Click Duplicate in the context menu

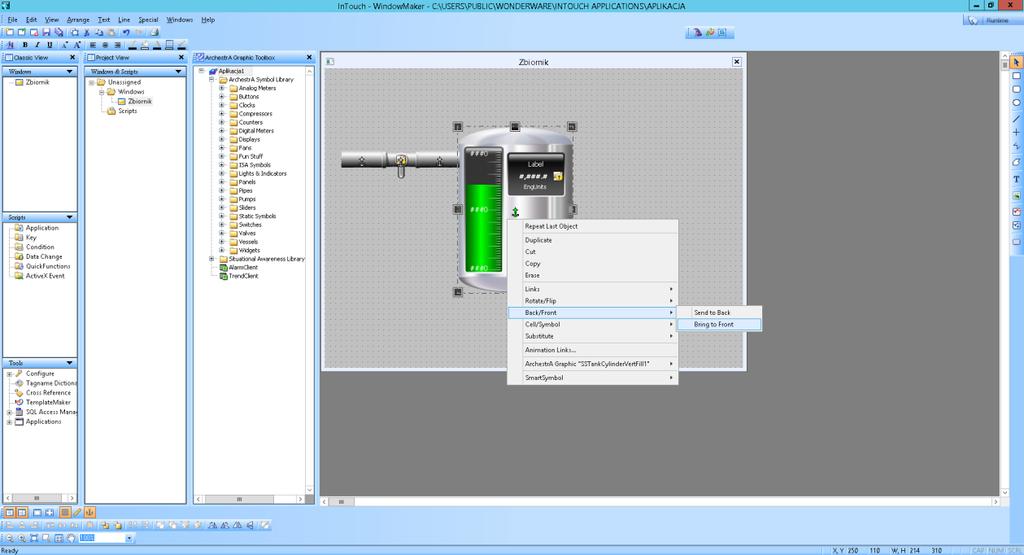pyautogui.click(x=592, y=240)
